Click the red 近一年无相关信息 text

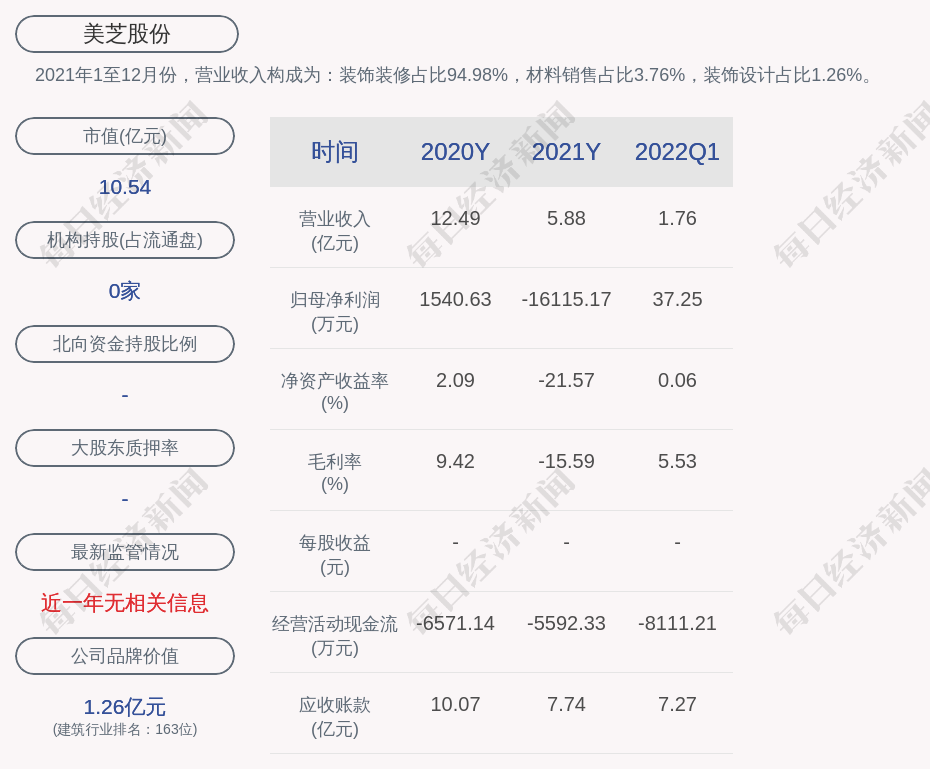click(x=125, y=603)
